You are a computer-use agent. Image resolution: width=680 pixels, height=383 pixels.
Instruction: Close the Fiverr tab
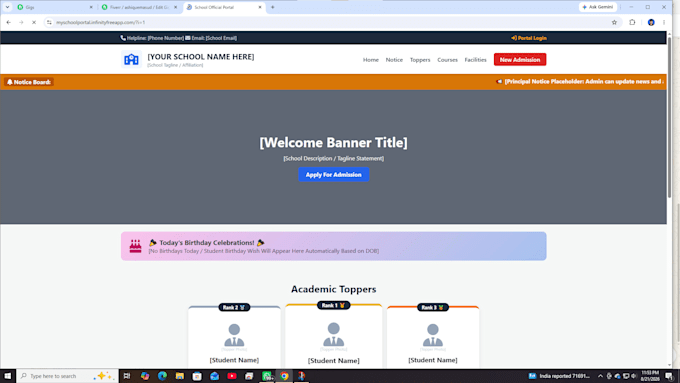tap(175, 7)
